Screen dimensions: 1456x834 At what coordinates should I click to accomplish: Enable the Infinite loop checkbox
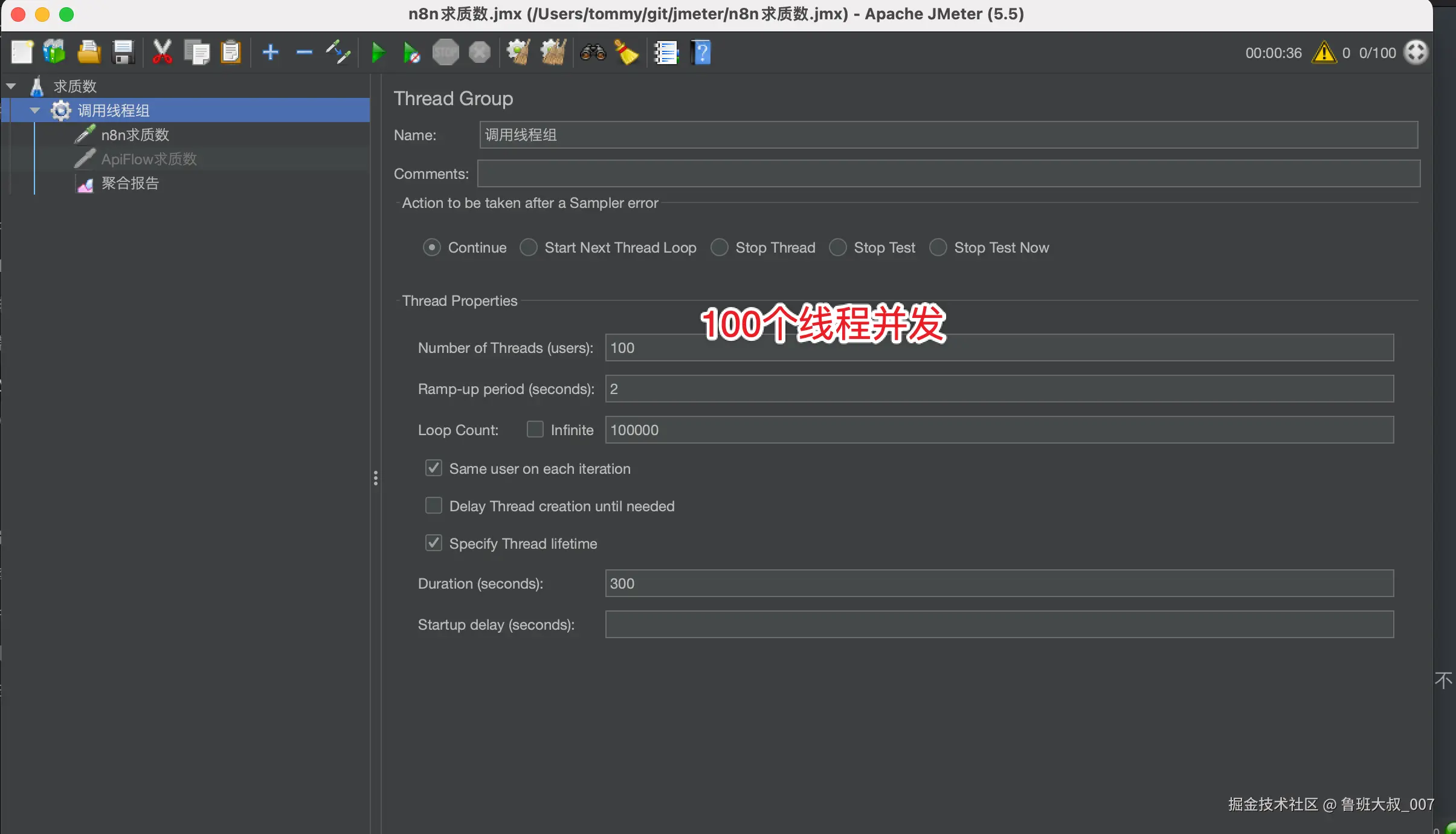535,429
